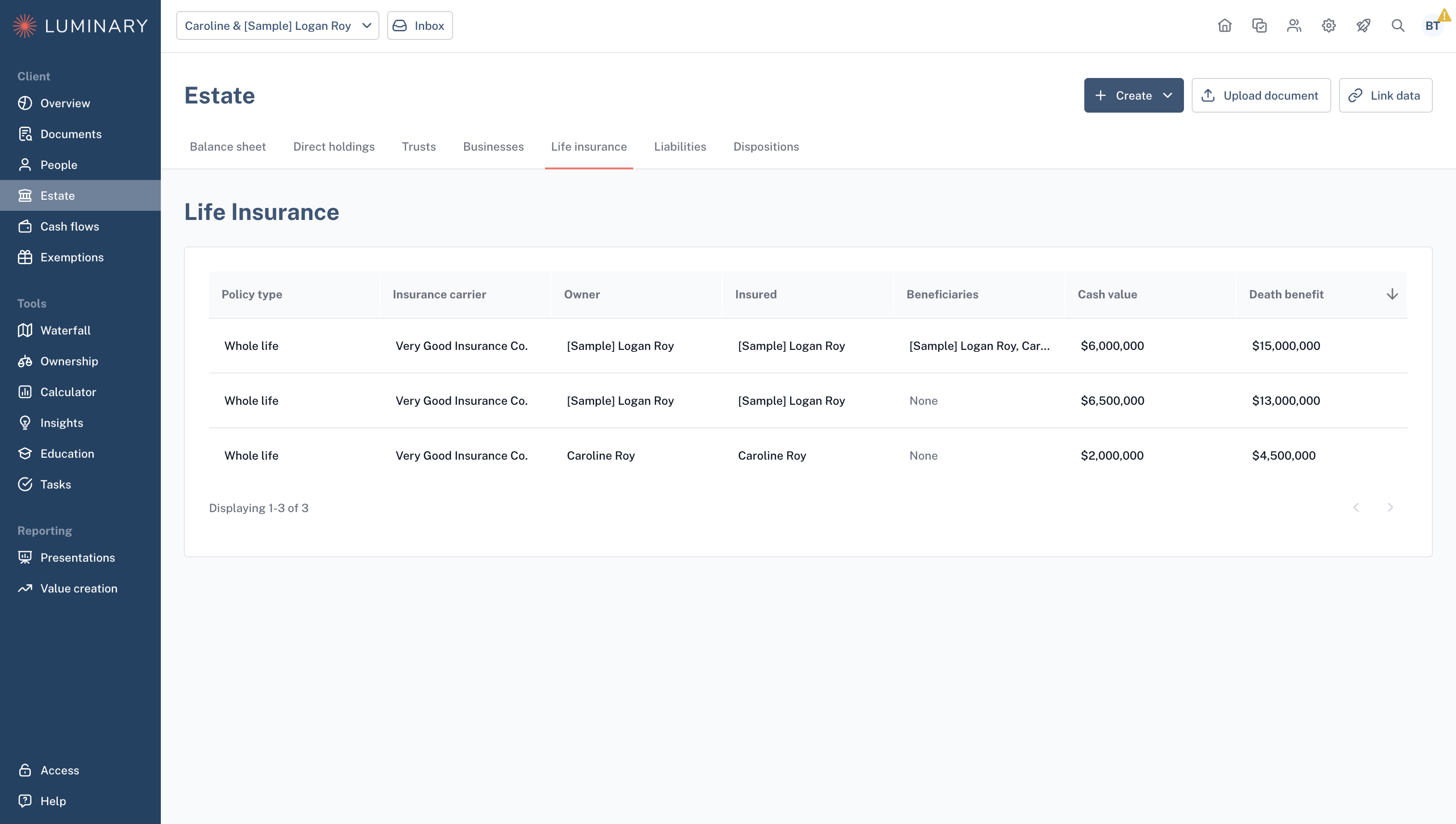Screen dimensions: 1456x824
Task: Go to Overview in the sidebar
Action: [80, 103]
